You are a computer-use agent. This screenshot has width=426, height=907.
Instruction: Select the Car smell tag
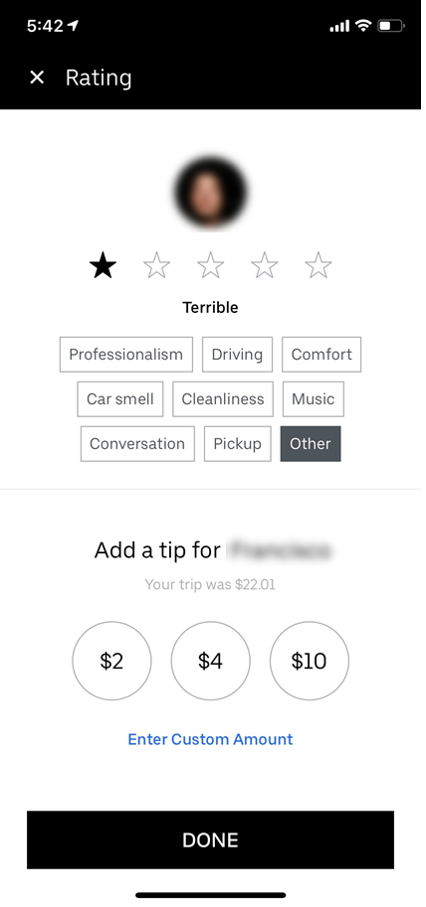pyautogui.click(x=120, y=399)
